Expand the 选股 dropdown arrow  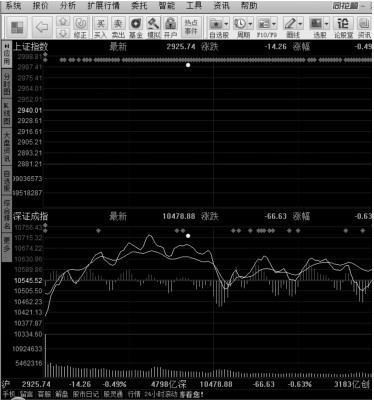326,24
